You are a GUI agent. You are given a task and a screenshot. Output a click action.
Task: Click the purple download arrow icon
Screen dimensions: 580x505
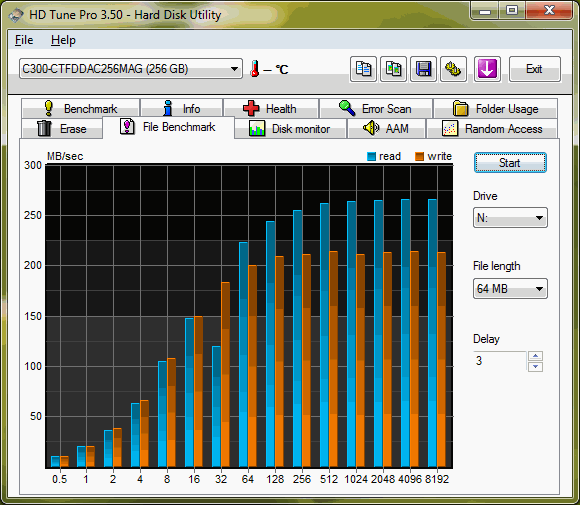[x=487, y=69]
